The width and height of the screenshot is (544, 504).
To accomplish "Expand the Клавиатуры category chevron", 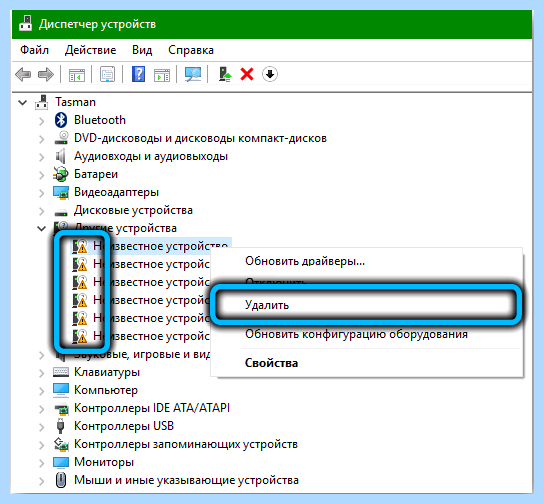I will tap(42, 373).
